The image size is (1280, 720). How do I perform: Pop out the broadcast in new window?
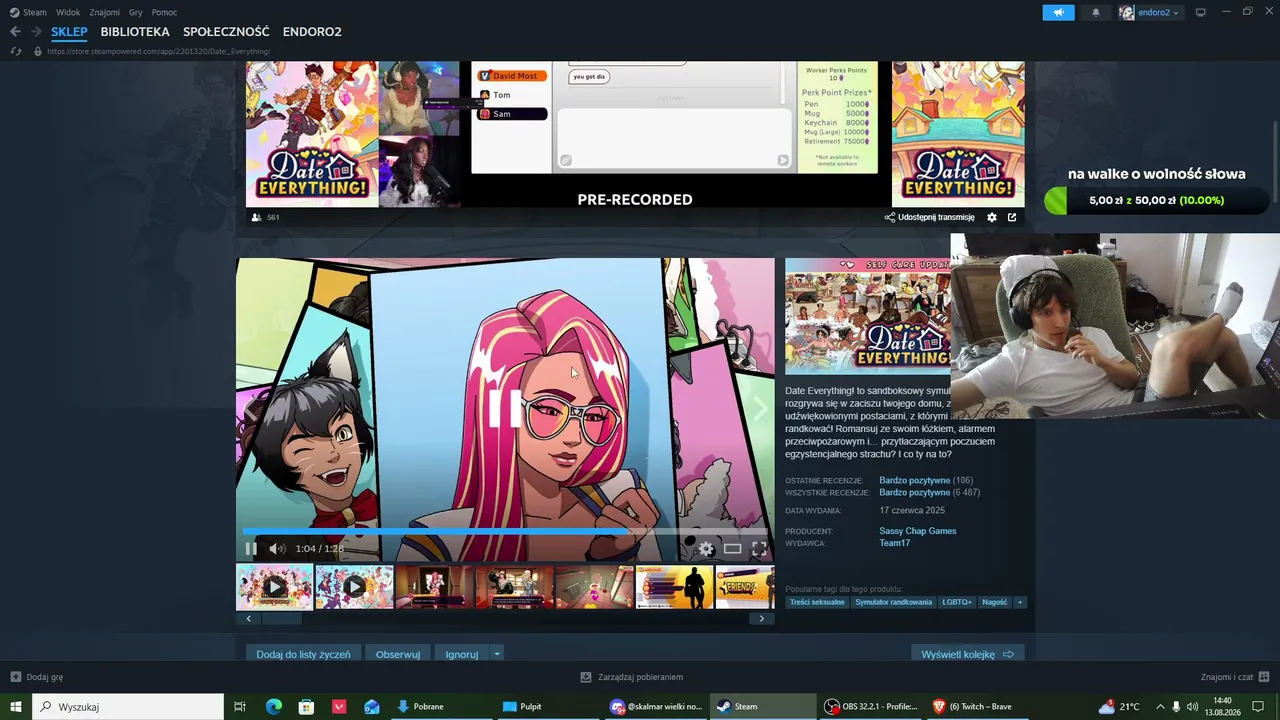1012,217
